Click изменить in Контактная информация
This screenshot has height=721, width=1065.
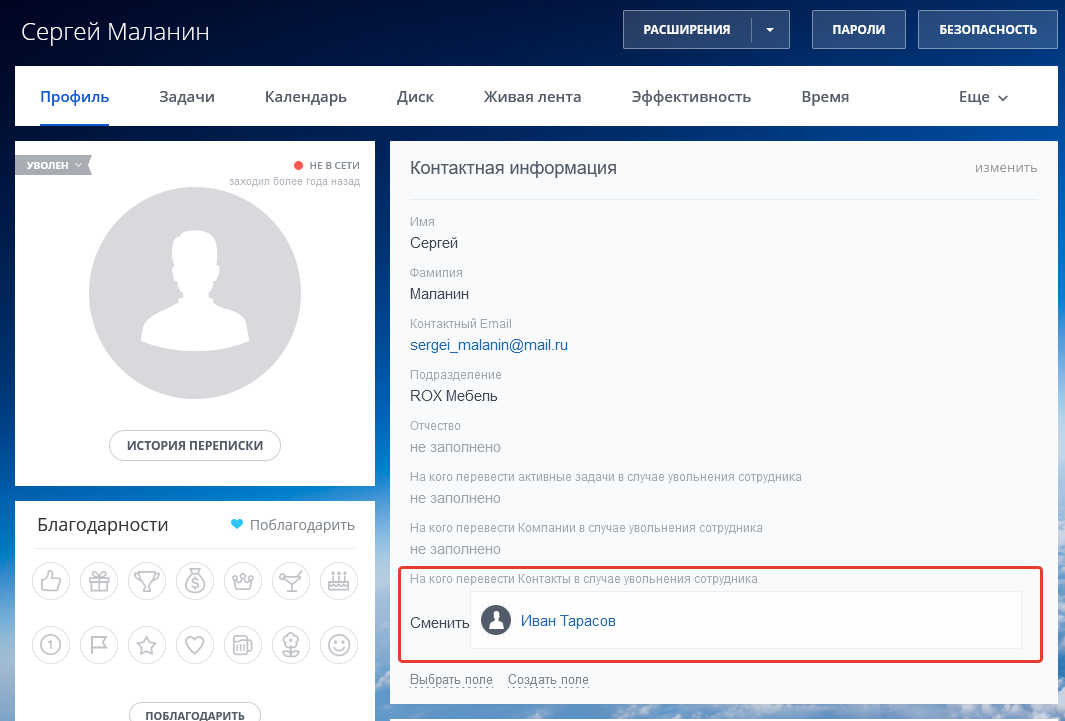(1006, 168)
